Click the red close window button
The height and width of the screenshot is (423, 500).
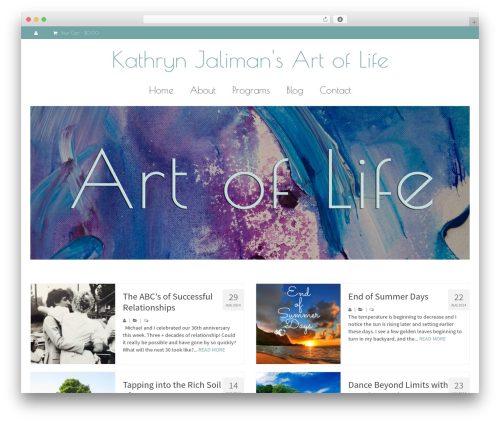pyautogui.click(x=29, y=20)
